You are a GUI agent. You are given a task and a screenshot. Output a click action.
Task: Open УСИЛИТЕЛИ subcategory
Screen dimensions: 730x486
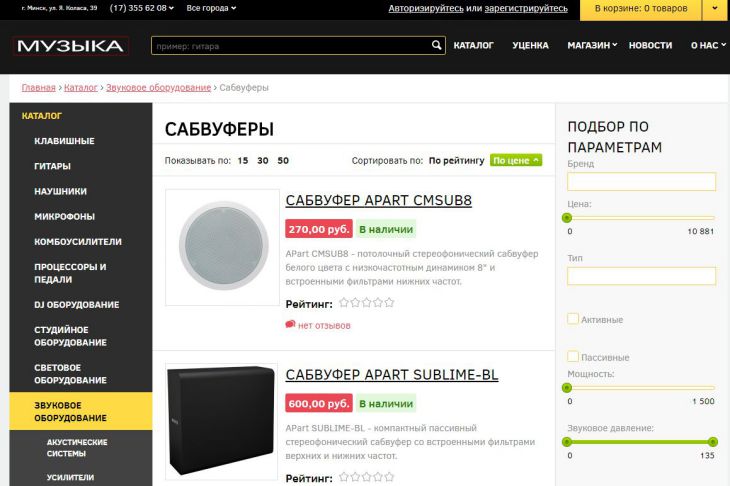coord(70,477)
